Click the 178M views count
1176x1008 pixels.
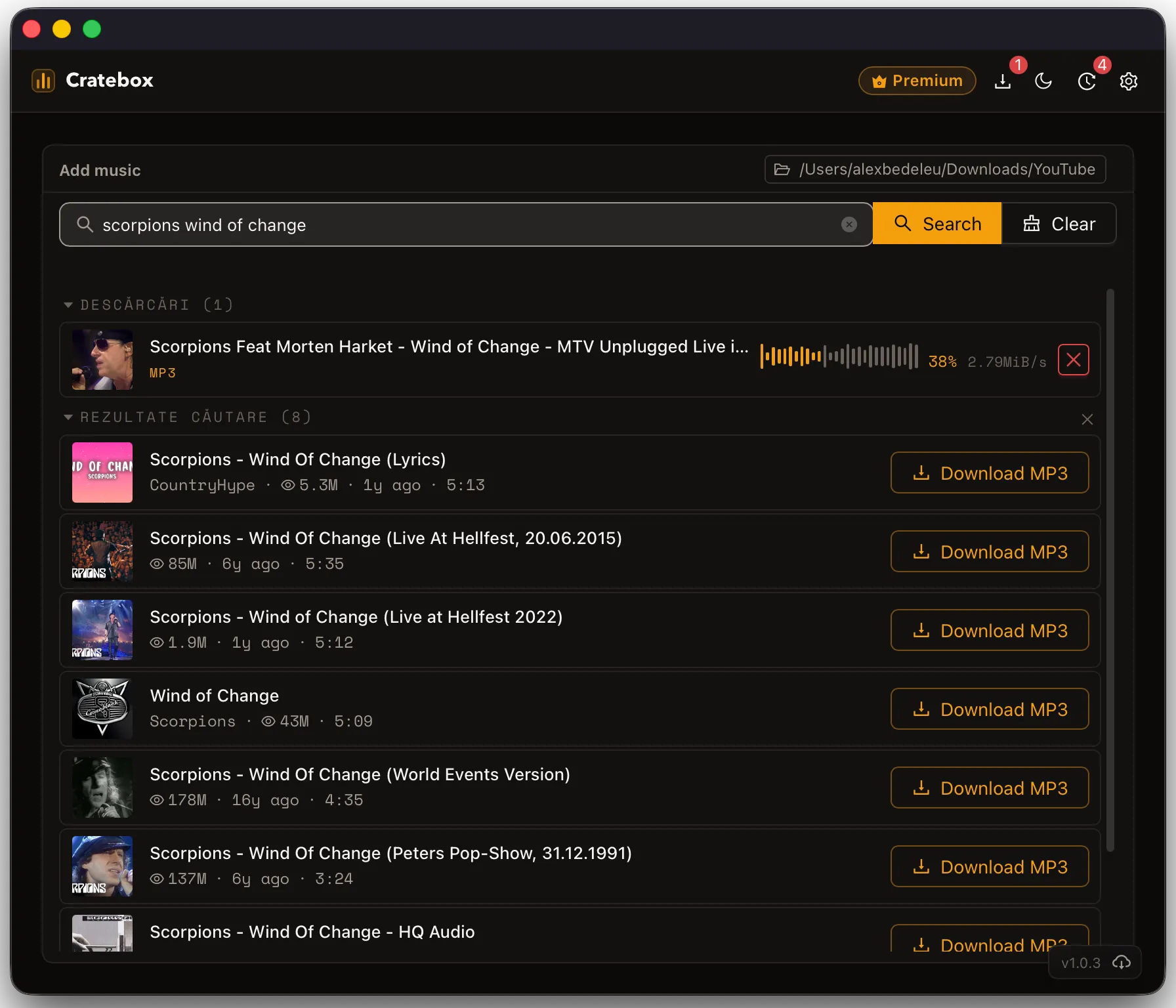(187, 800)
